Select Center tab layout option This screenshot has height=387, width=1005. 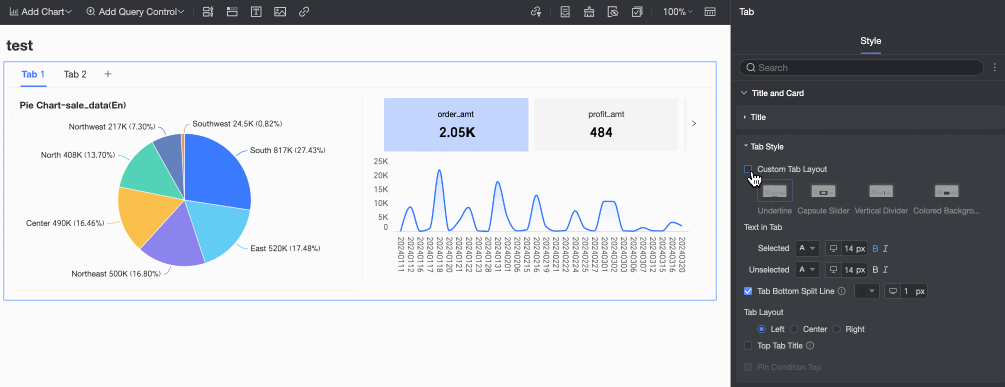pyautogui.click(x=794, y=329)
